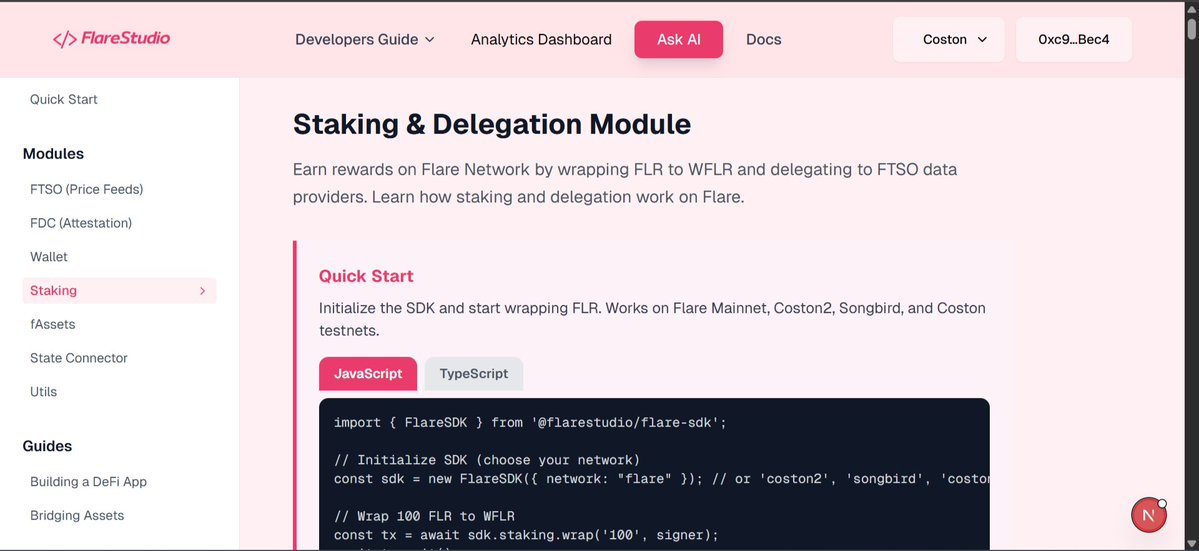Open the State Connector module

click(x=79, y=358)
